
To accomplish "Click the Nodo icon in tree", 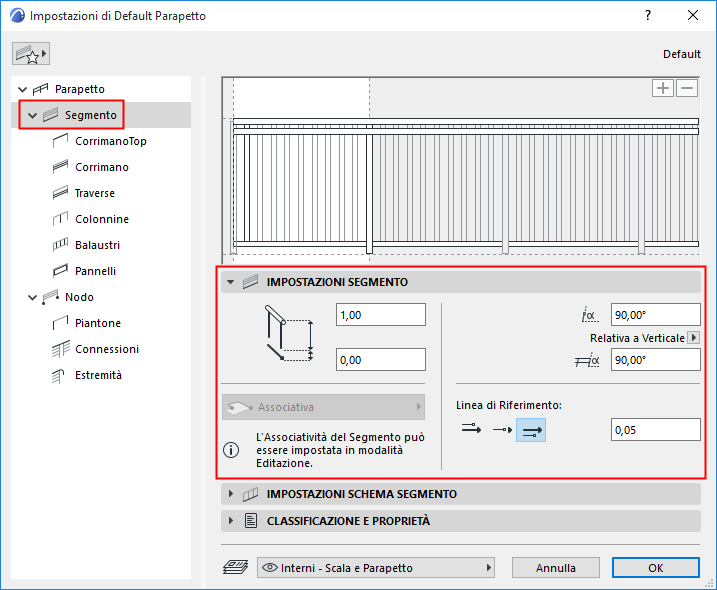I will tap(50, 297).
